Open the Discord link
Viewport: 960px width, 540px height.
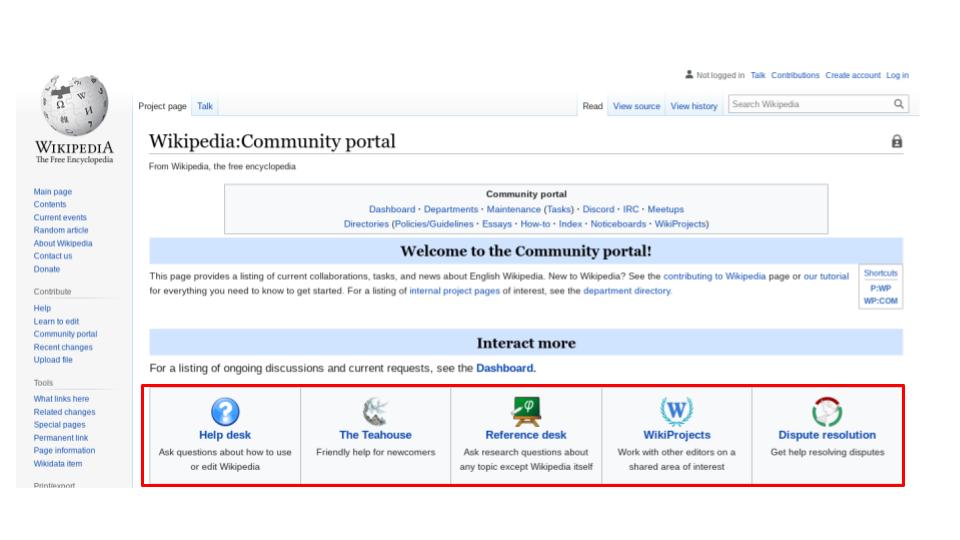598,209
